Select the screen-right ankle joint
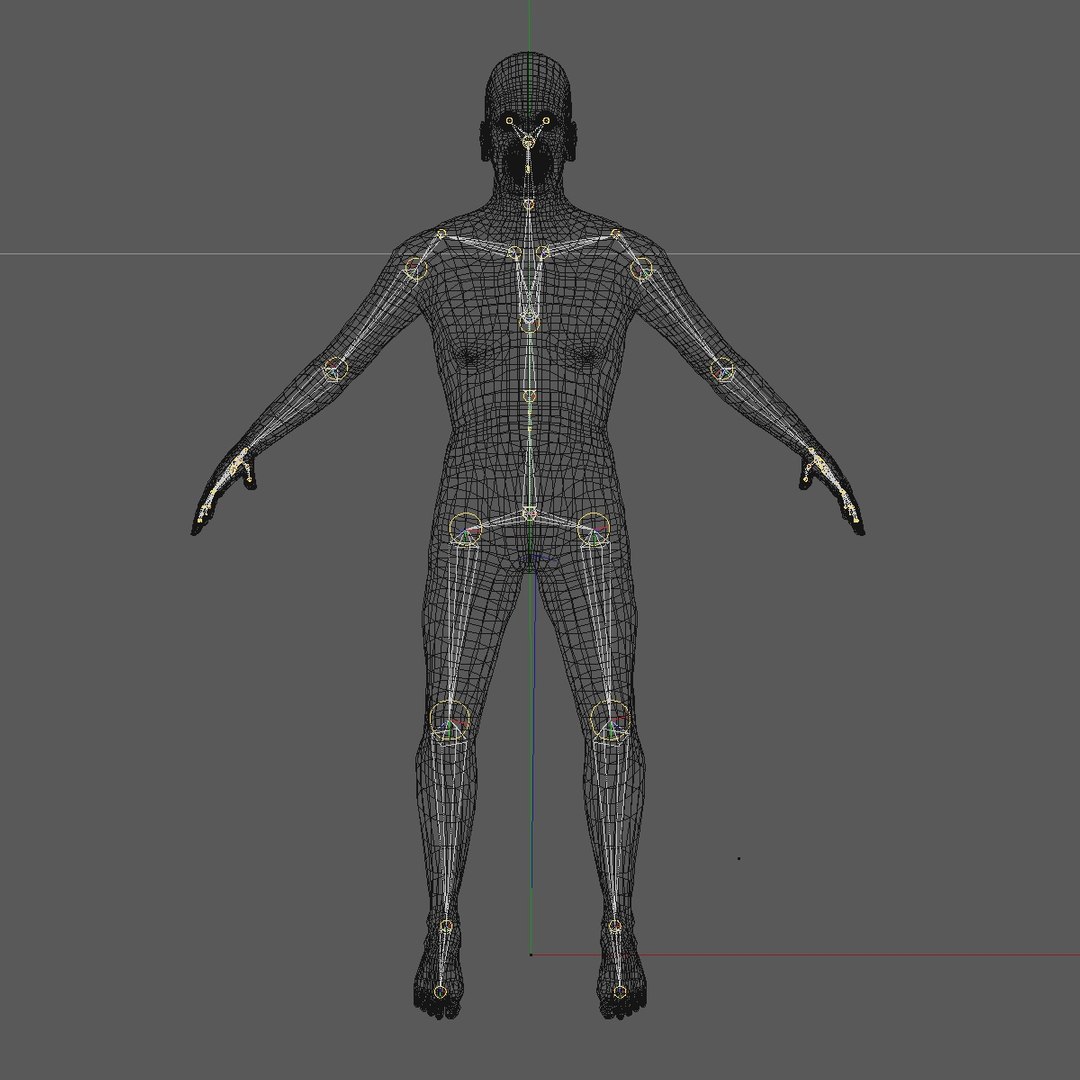The width and height of the screenshot is (1080, 1080). 615,926
